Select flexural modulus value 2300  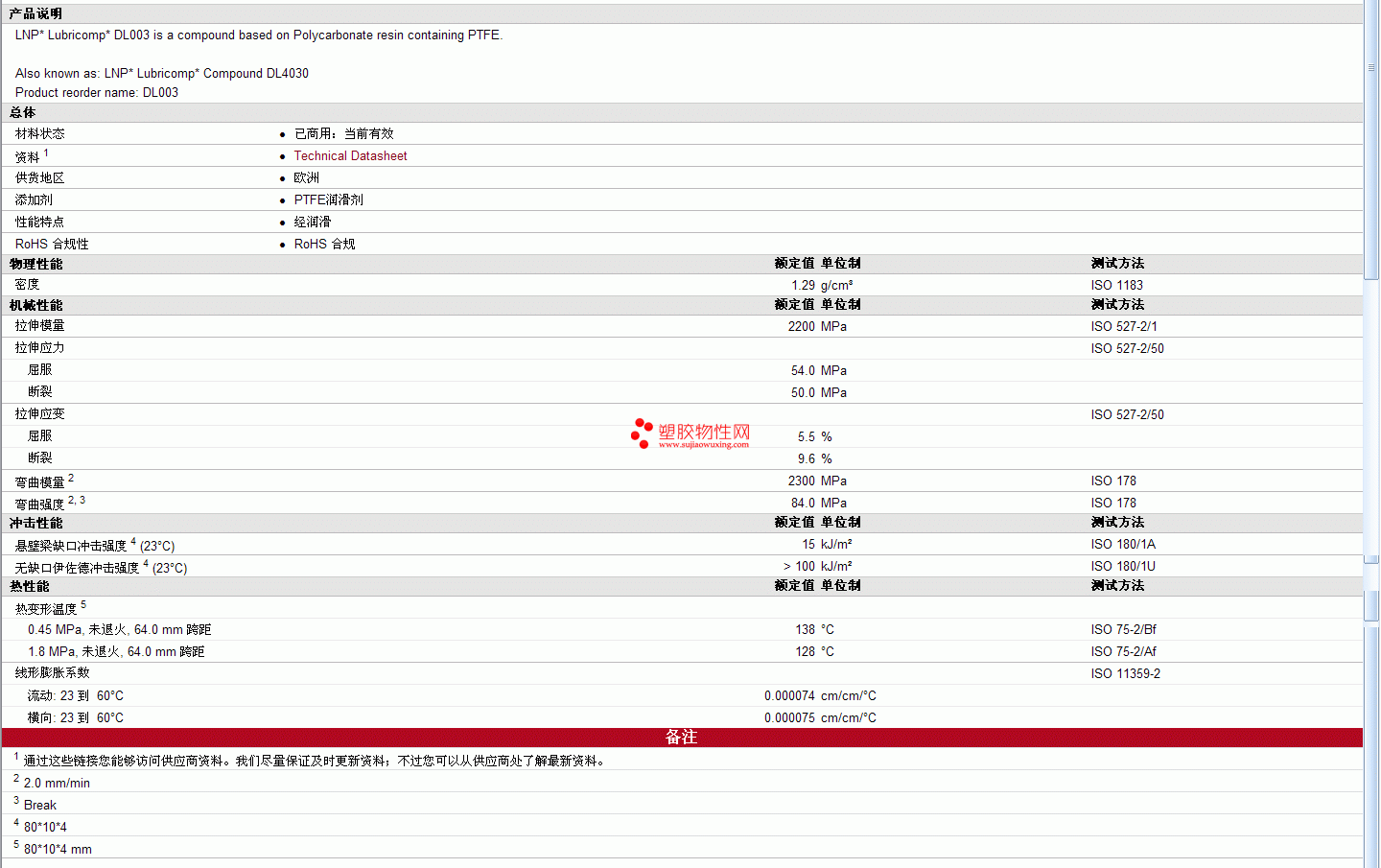pyautogui.click(x=801, y=481)
